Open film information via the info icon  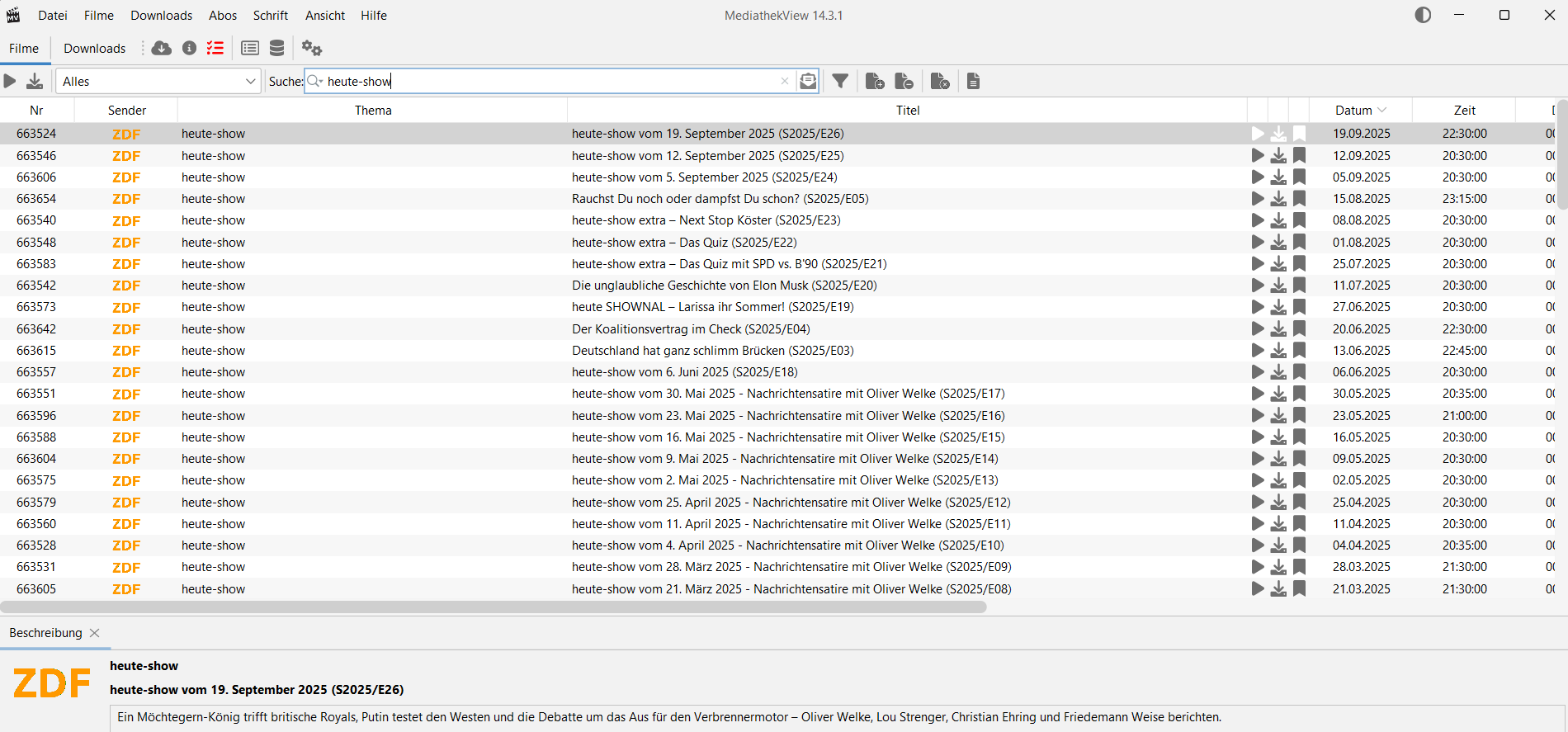pos(189,48)
